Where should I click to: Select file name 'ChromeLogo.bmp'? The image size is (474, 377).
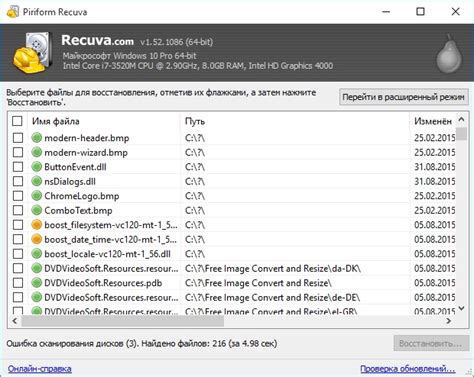pos(82,196)
